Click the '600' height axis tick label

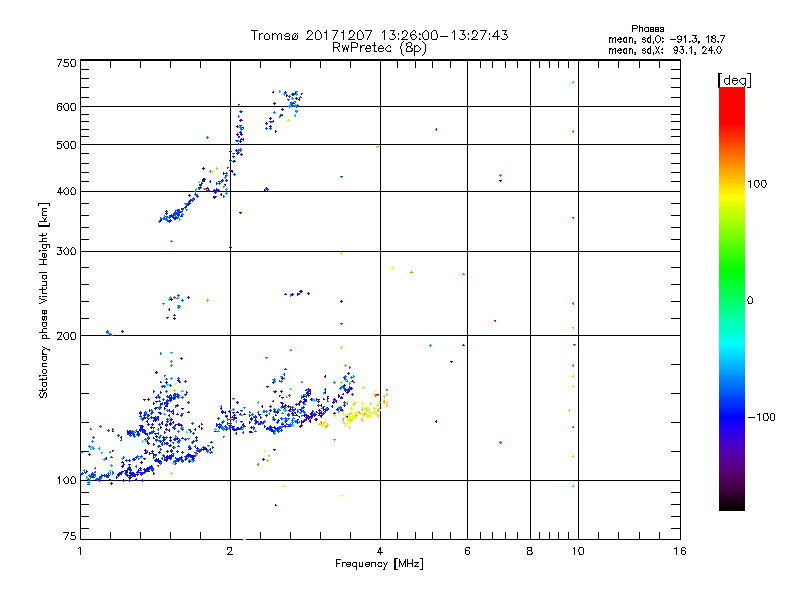(66, 107)
